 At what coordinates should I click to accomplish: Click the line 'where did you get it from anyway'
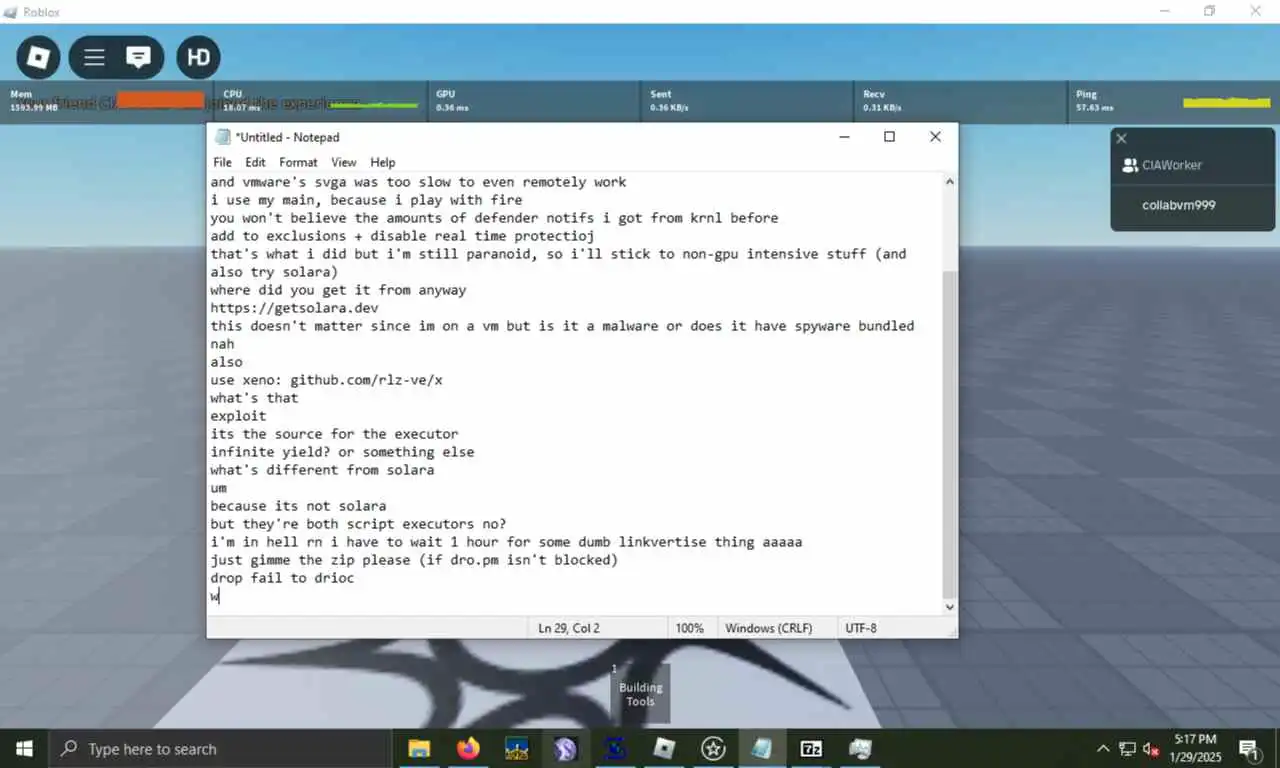(338, 290)
